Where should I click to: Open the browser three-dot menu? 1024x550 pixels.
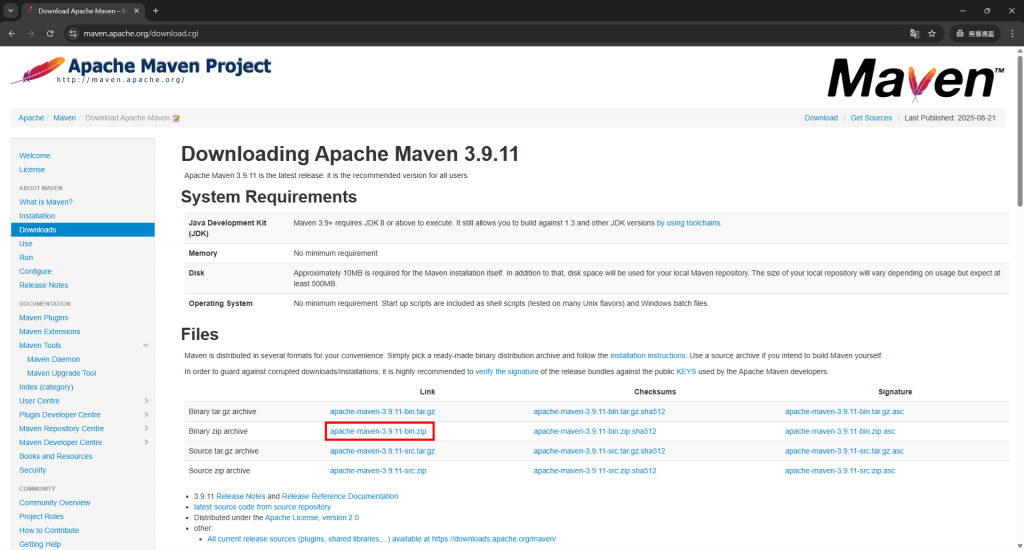[1012, 33]
